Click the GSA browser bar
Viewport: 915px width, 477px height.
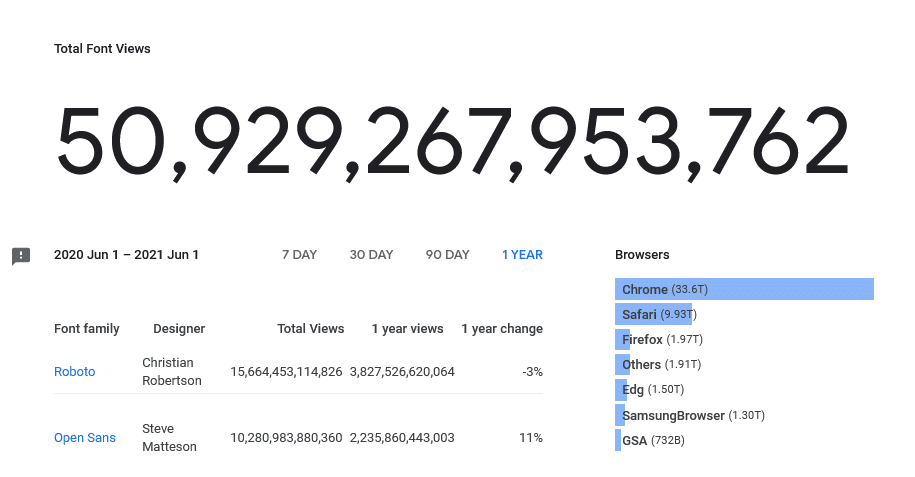pos(618,440)
